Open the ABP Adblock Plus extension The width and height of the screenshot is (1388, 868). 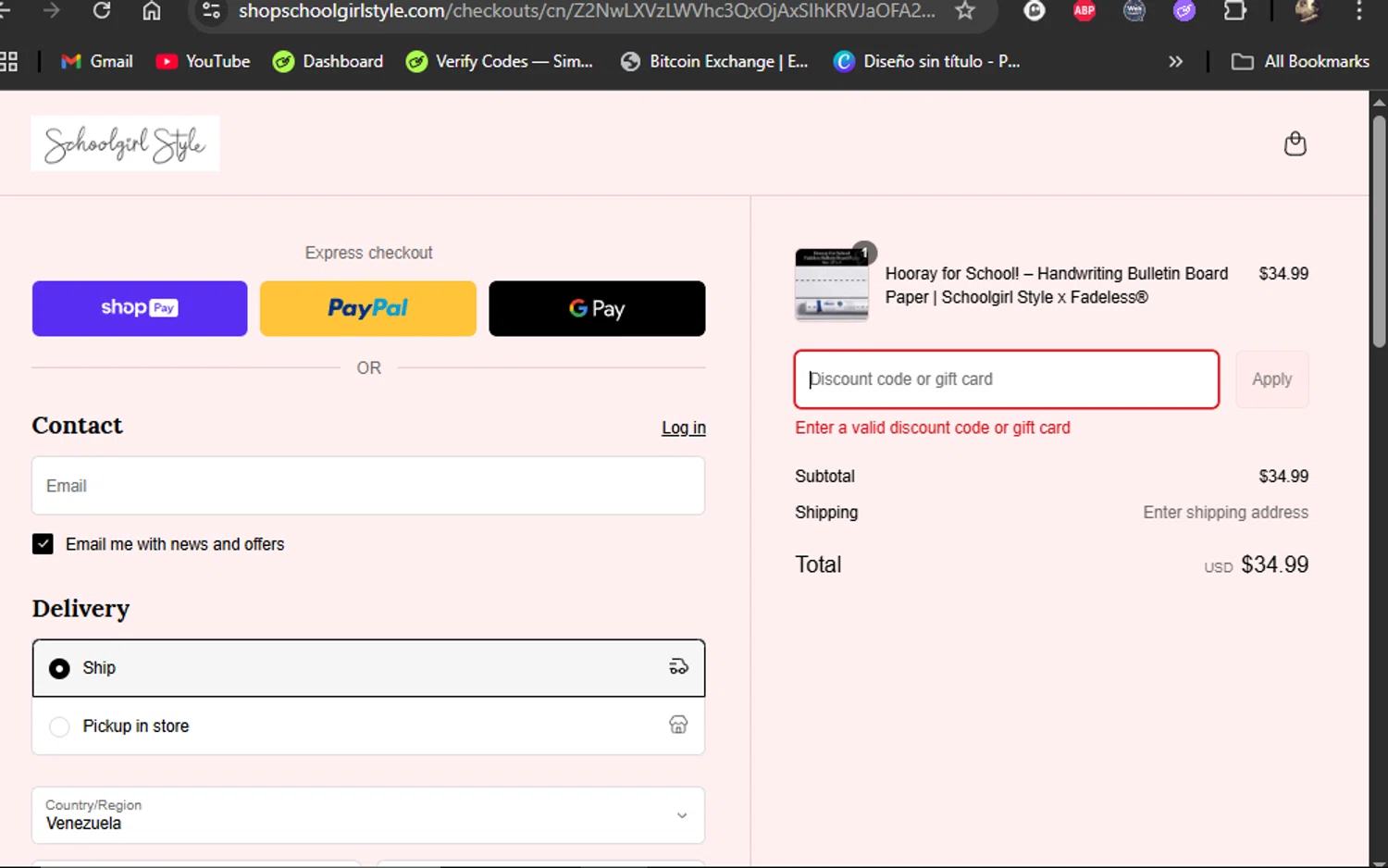1084,11
